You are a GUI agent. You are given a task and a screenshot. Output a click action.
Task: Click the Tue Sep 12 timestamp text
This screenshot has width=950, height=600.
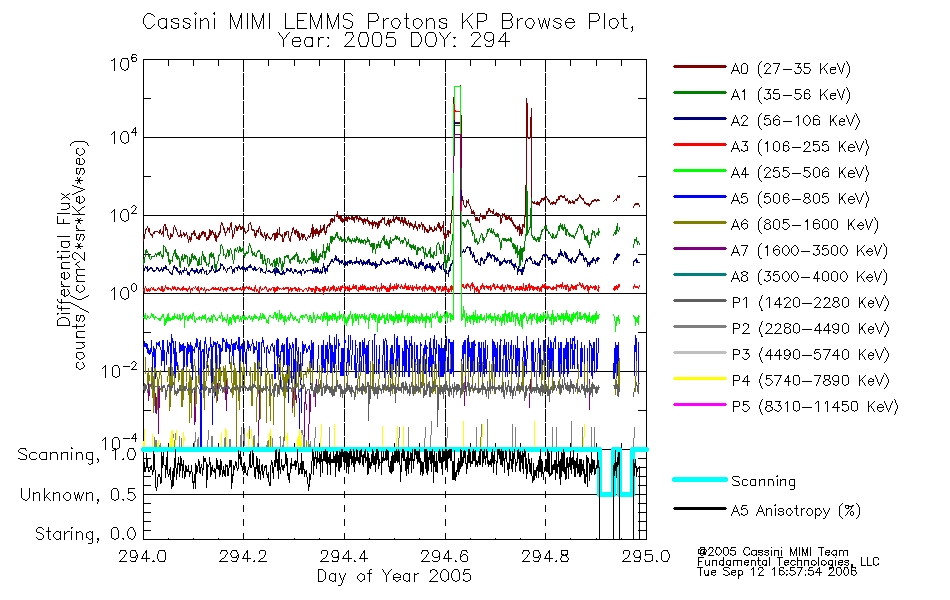coord(777,572)
